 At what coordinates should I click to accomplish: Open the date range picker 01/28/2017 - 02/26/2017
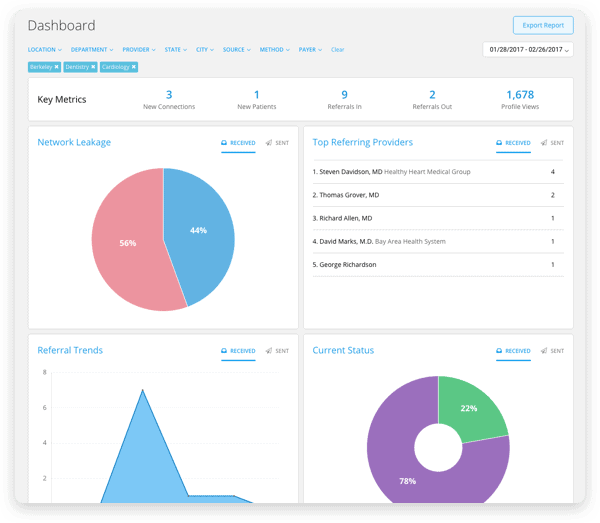[x=528, y=50]
